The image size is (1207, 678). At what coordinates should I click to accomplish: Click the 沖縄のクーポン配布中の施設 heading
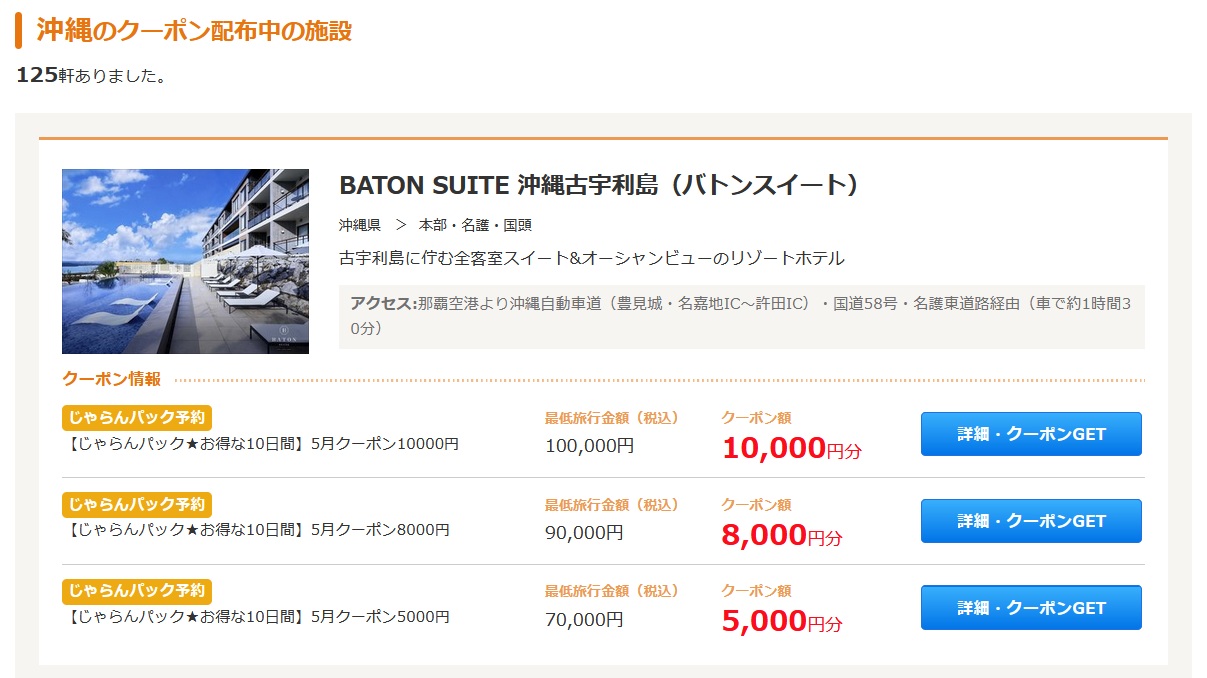[x=194, y=30]
